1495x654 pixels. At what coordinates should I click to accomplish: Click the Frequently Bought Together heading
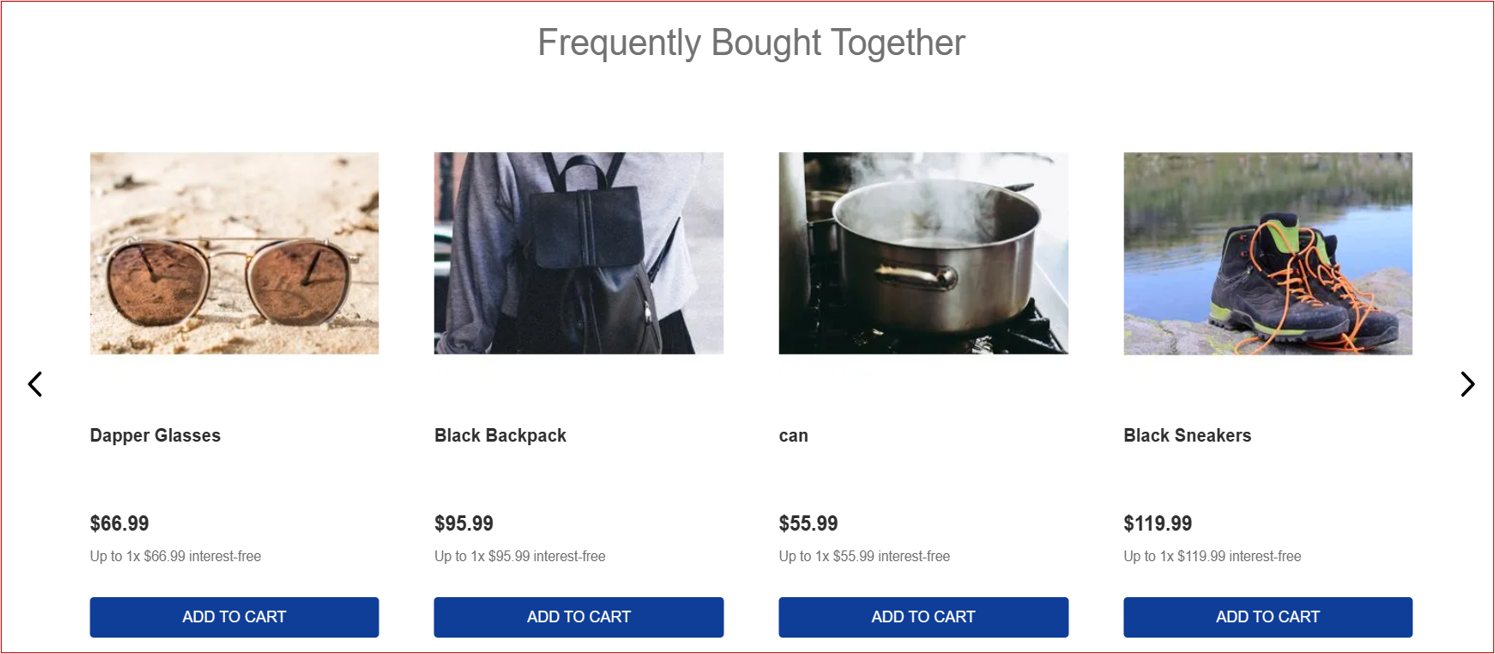click(751, 43)
